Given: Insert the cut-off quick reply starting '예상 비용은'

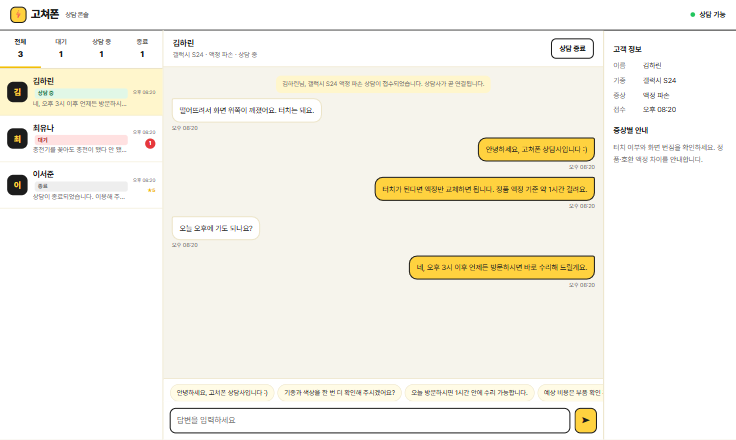Looking at the screenshot, I should pyautogui.click(x=570, y=393).
